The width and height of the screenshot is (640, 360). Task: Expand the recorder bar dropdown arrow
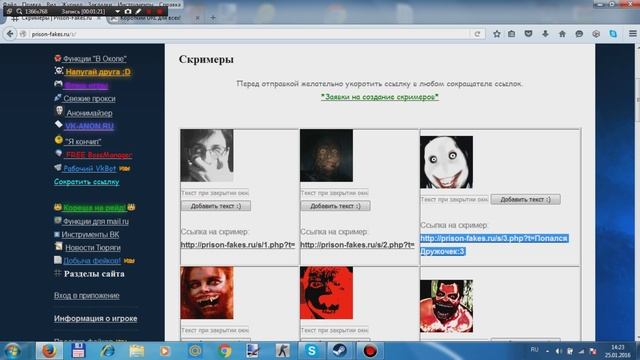[118, 11]
